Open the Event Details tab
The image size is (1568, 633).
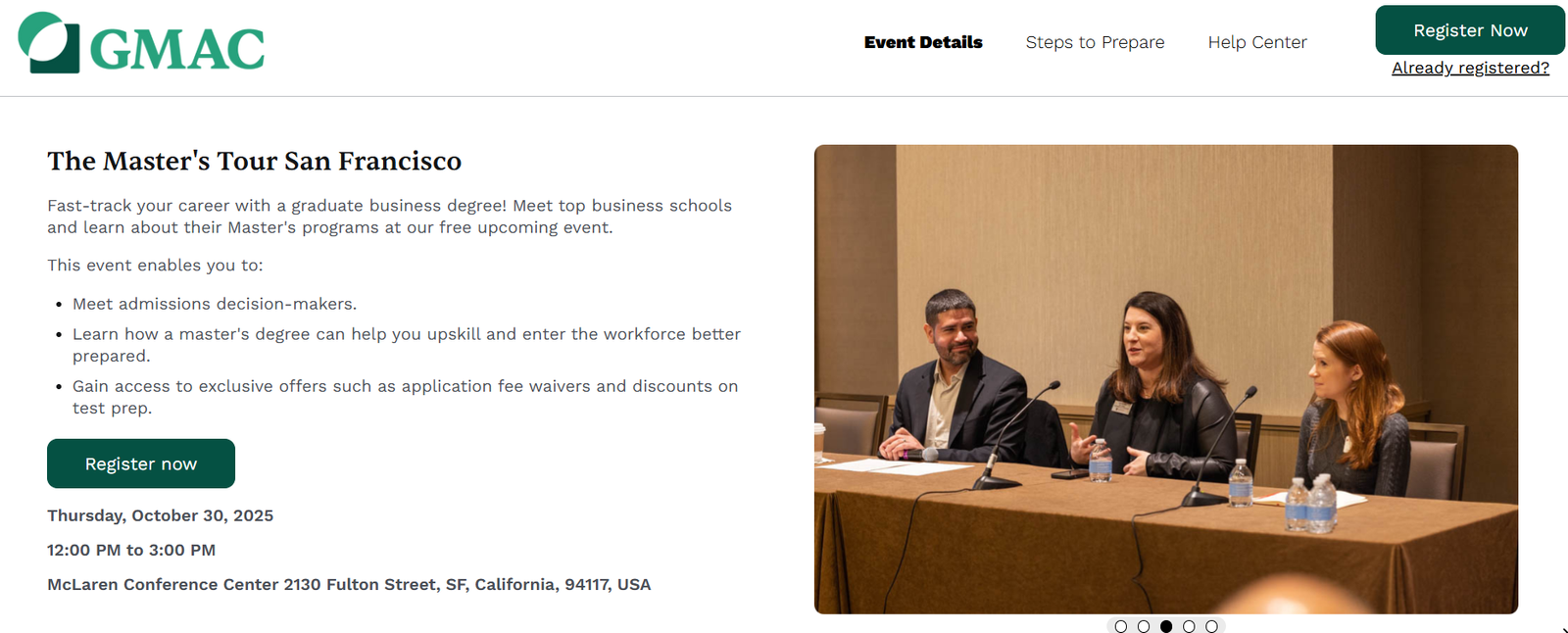923,42
